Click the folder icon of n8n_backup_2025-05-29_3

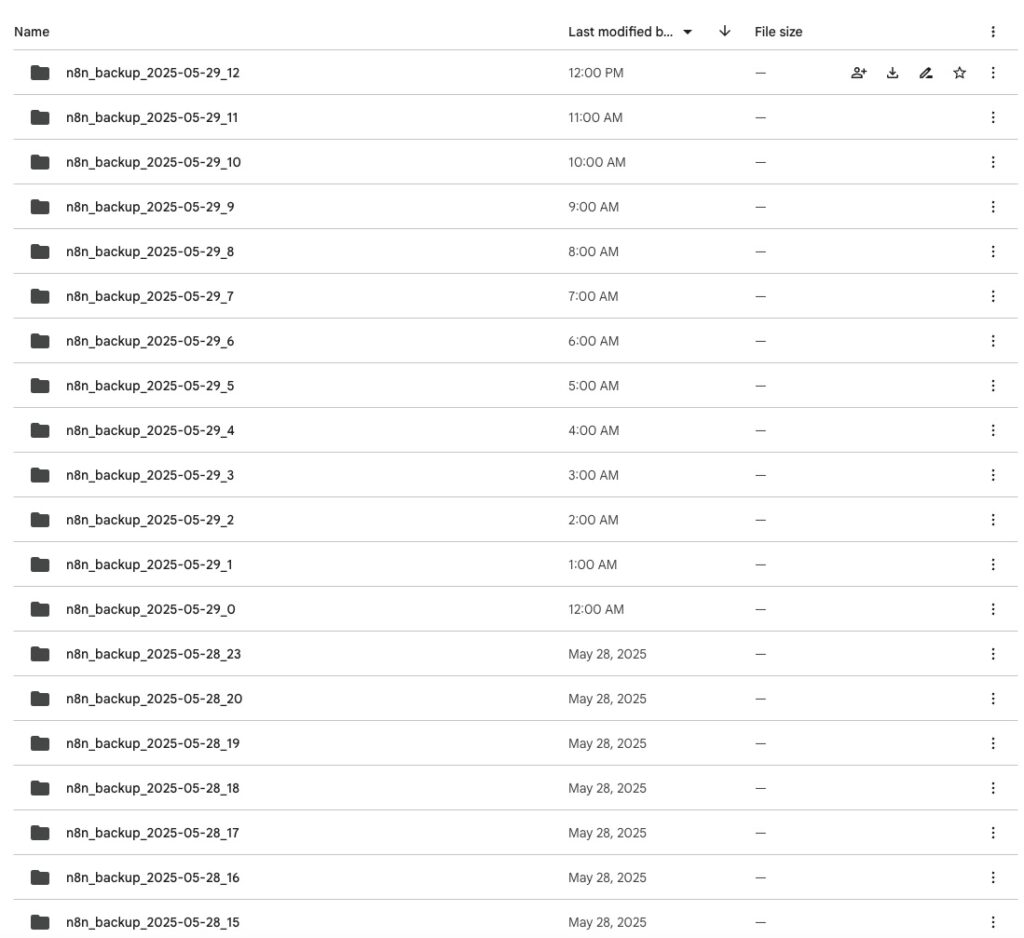(40, 475)
